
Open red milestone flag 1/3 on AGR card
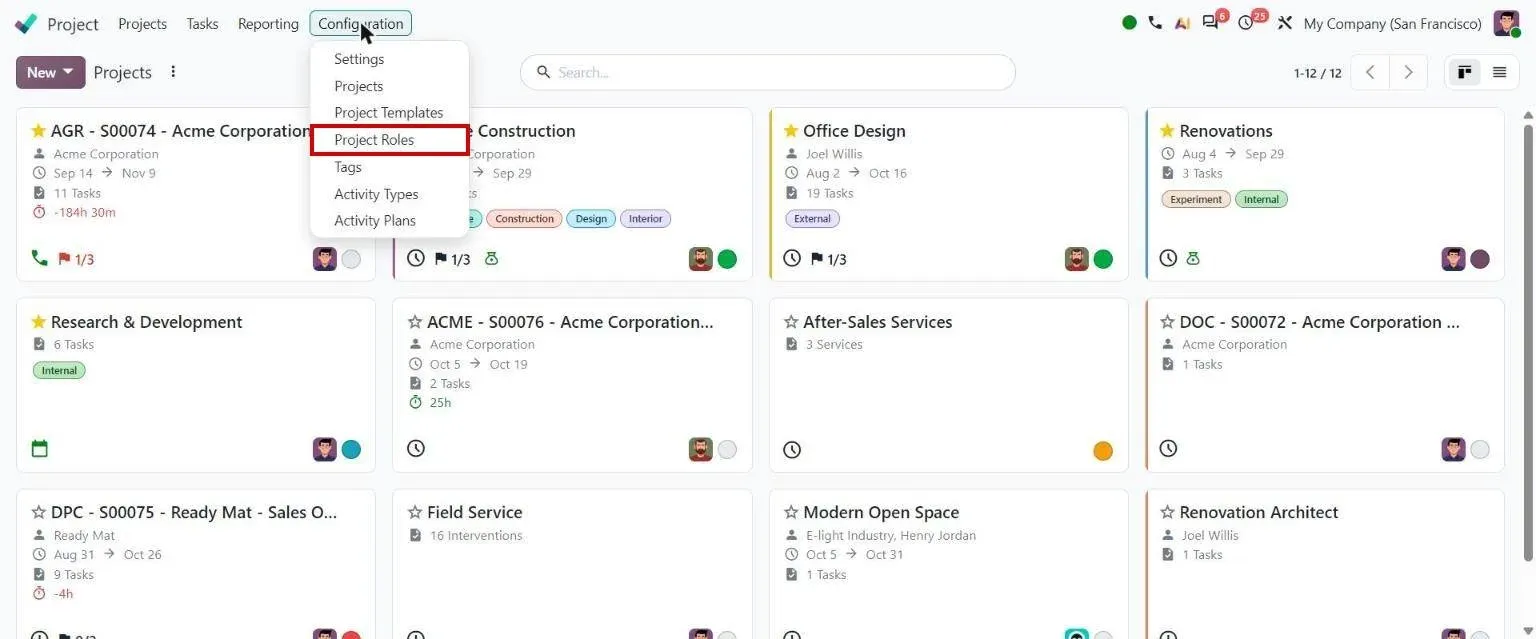[x=76, y=259]
